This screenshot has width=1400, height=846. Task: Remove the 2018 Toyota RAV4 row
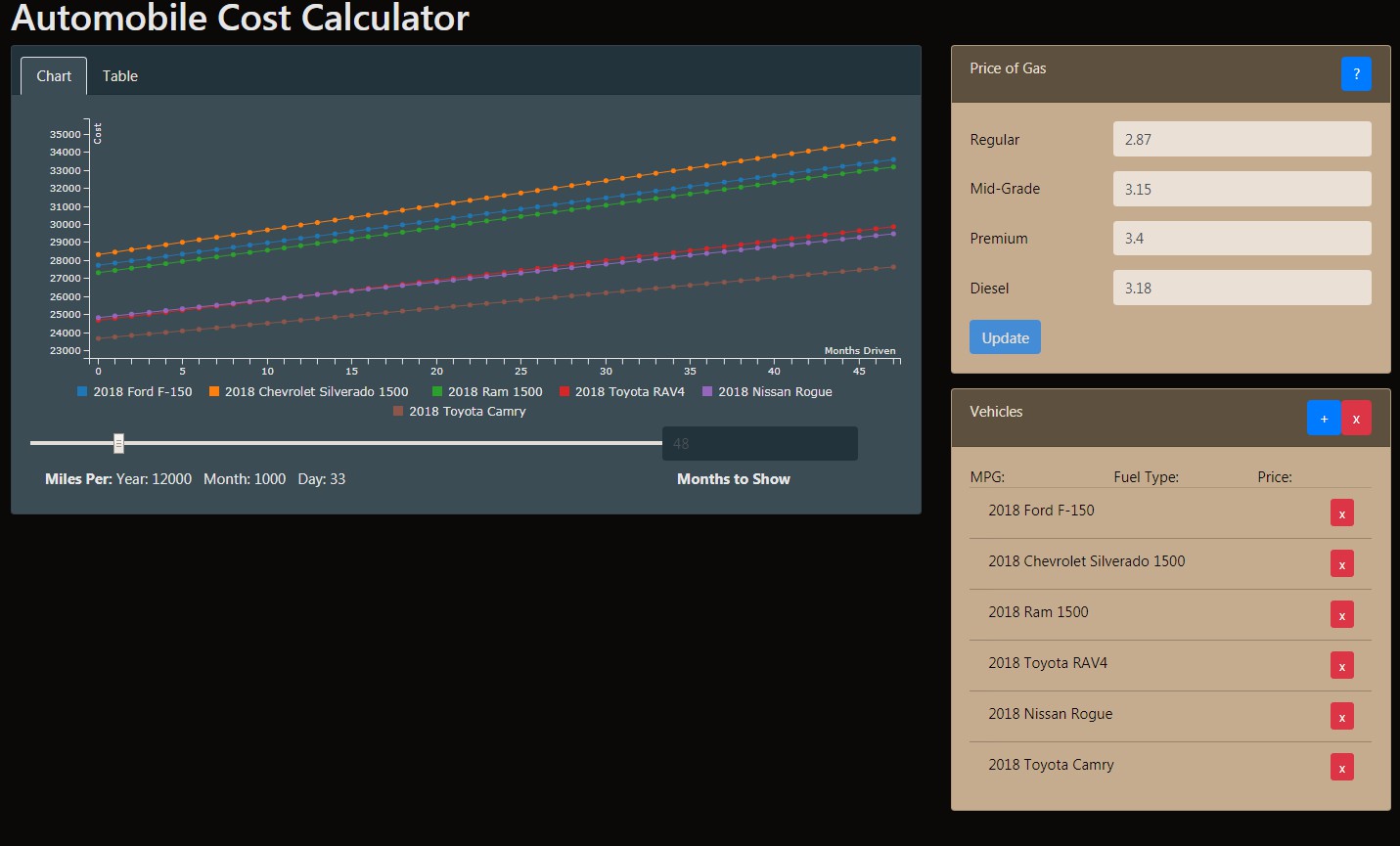tap(1341, 666)
